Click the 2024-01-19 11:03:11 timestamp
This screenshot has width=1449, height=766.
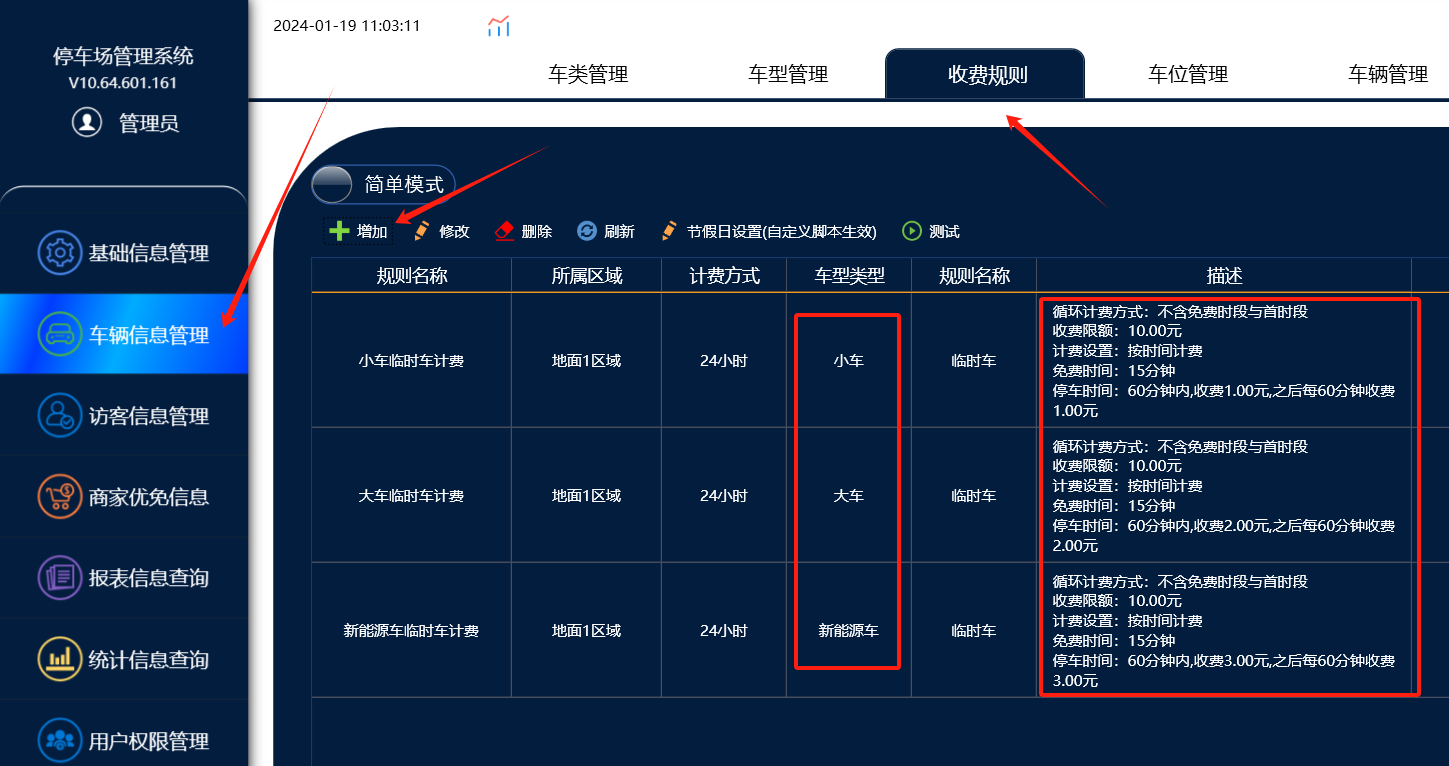[x=347, y=26]
